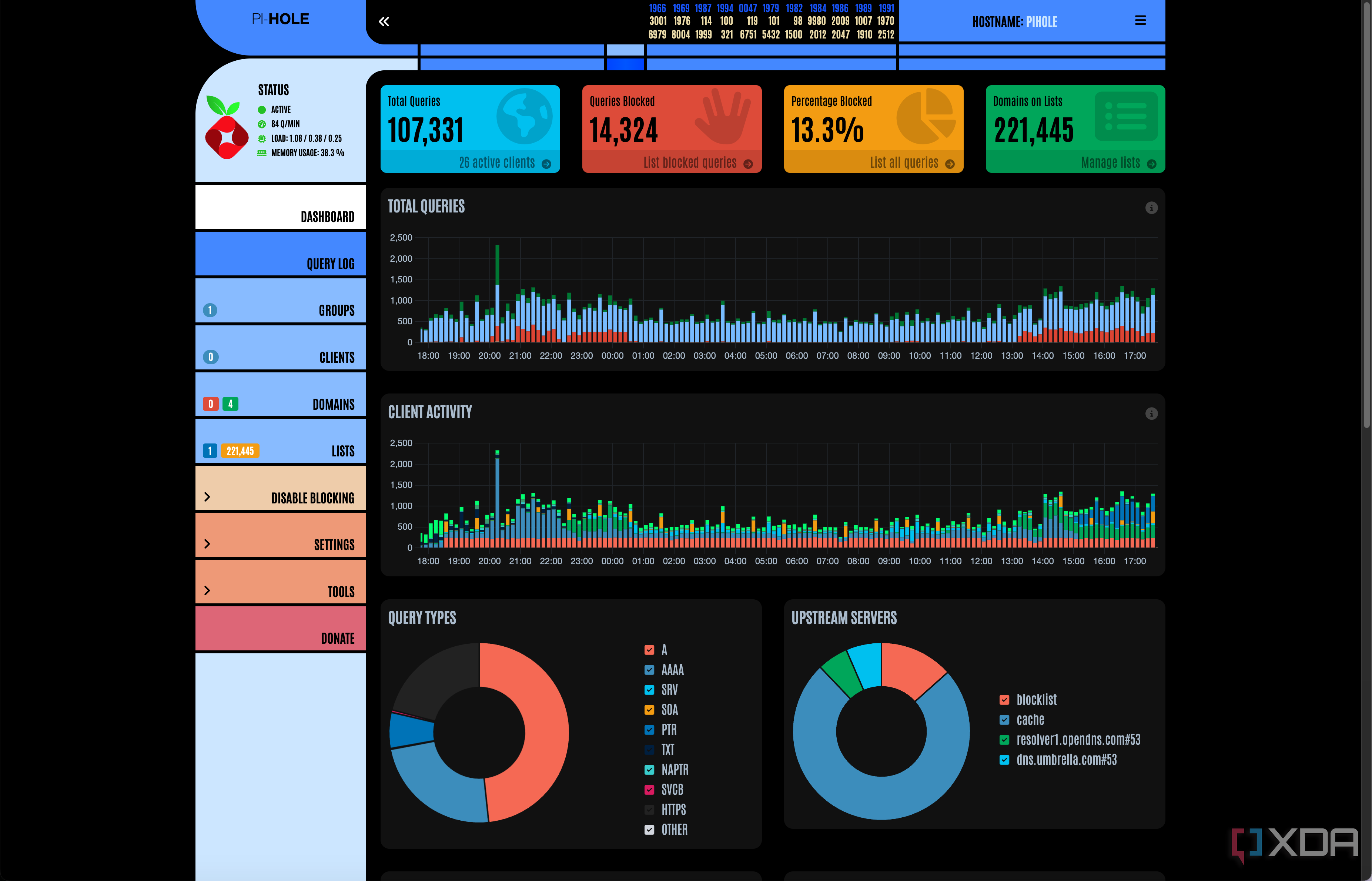Click the Client Activity chart info icon
Screen dimensions: 1372x881
(x=1151, y=413)
